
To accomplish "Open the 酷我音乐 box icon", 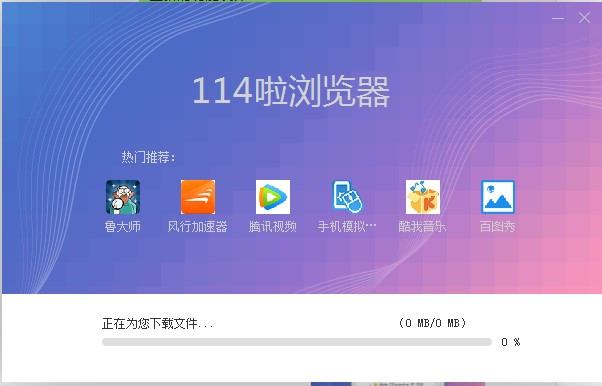I will coord(423,197).
